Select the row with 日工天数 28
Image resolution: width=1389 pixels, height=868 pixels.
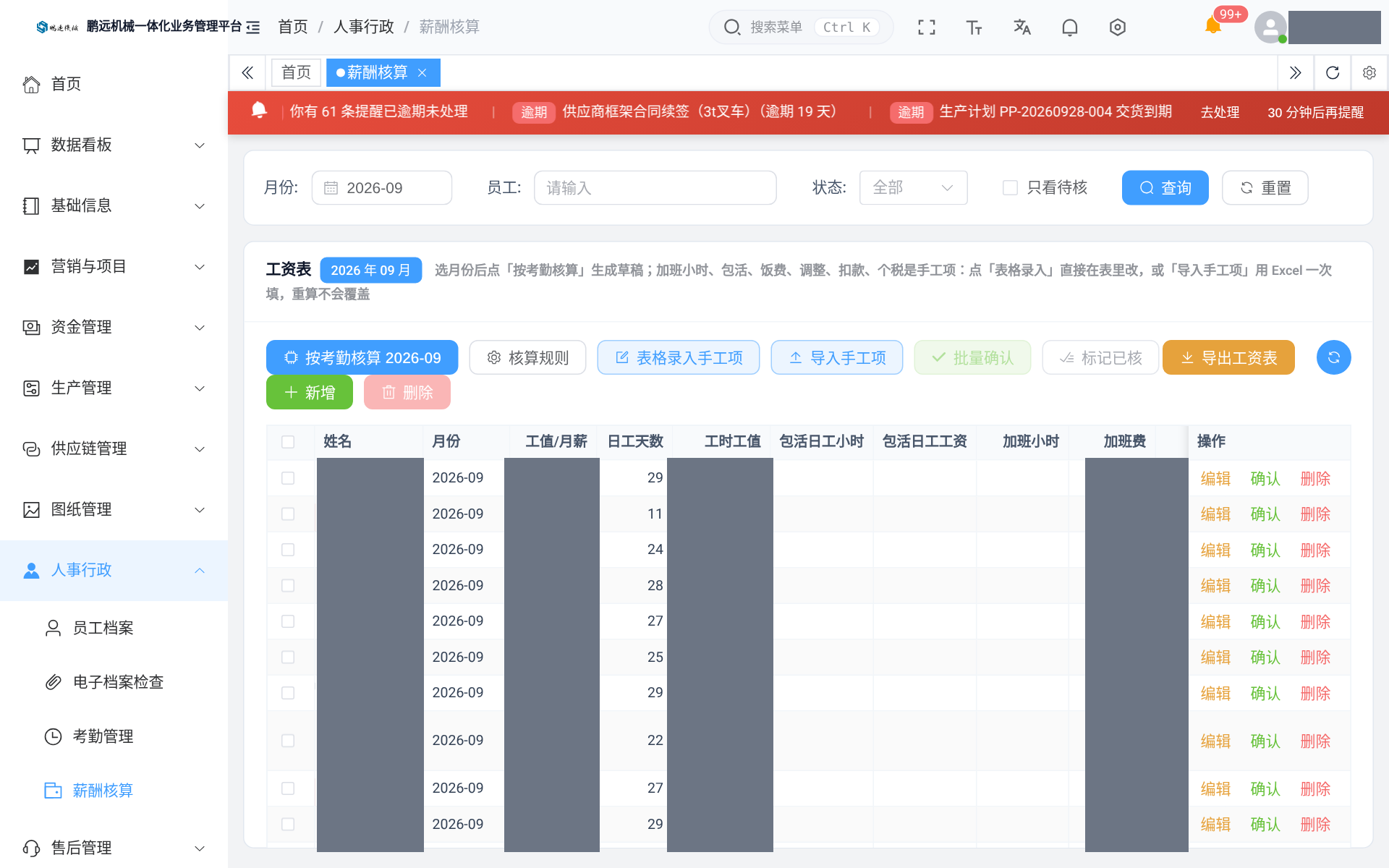288,585
